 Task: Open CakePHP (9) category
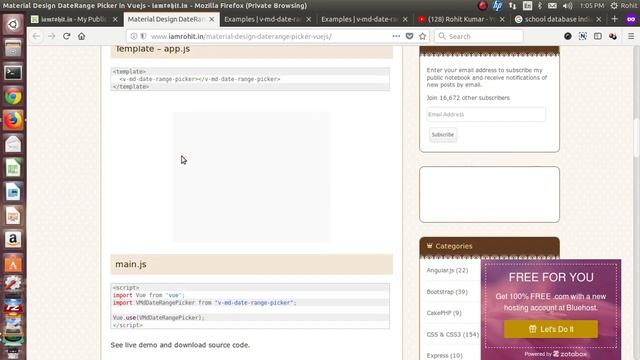(444, 313)
